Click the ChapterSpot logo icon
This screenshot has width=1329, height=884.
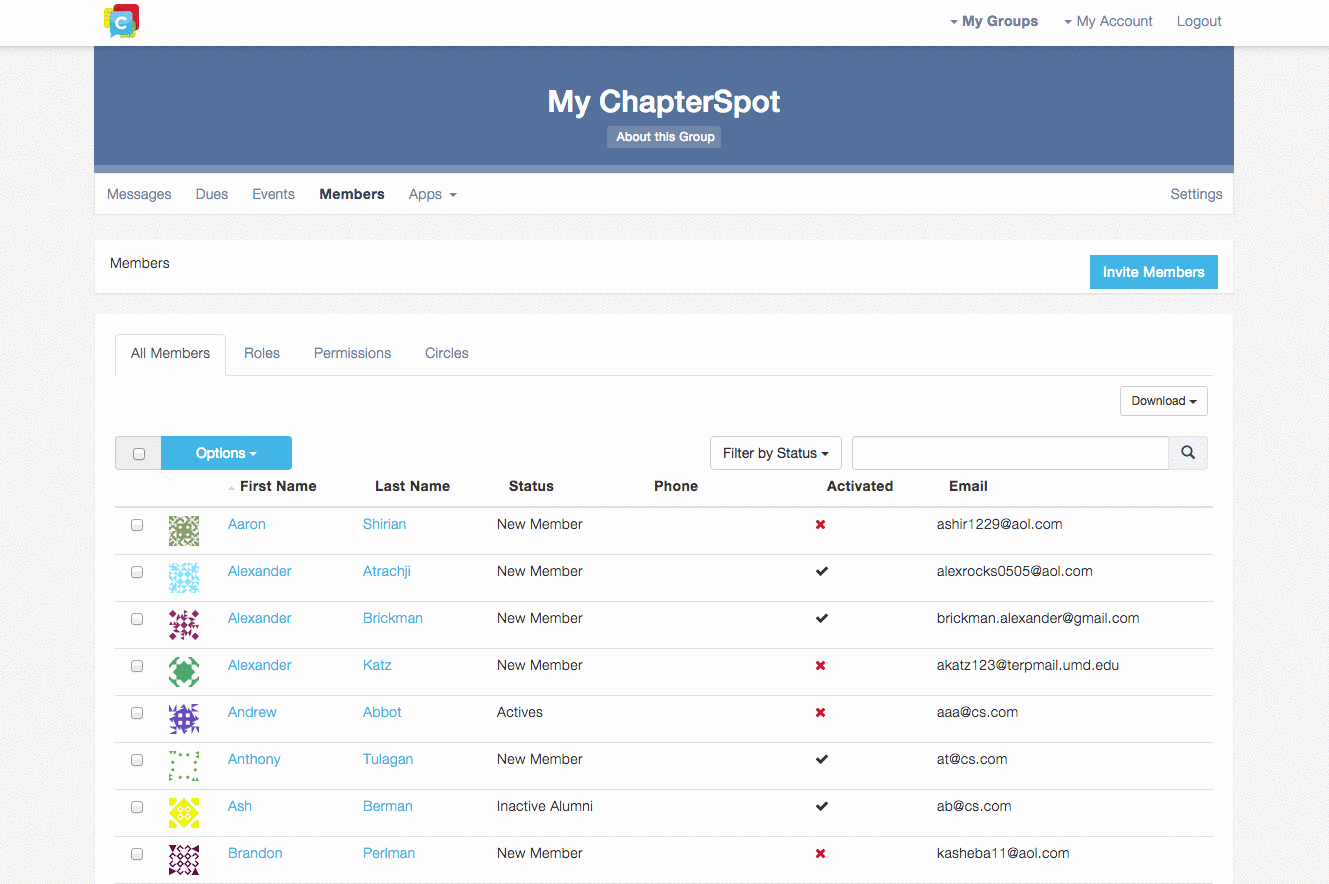[121, 21]
